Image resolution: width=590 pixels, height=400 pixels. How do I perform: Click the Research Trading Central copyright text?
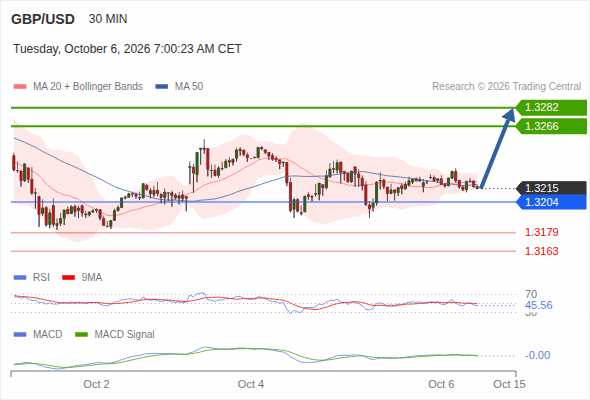(506, 87)
